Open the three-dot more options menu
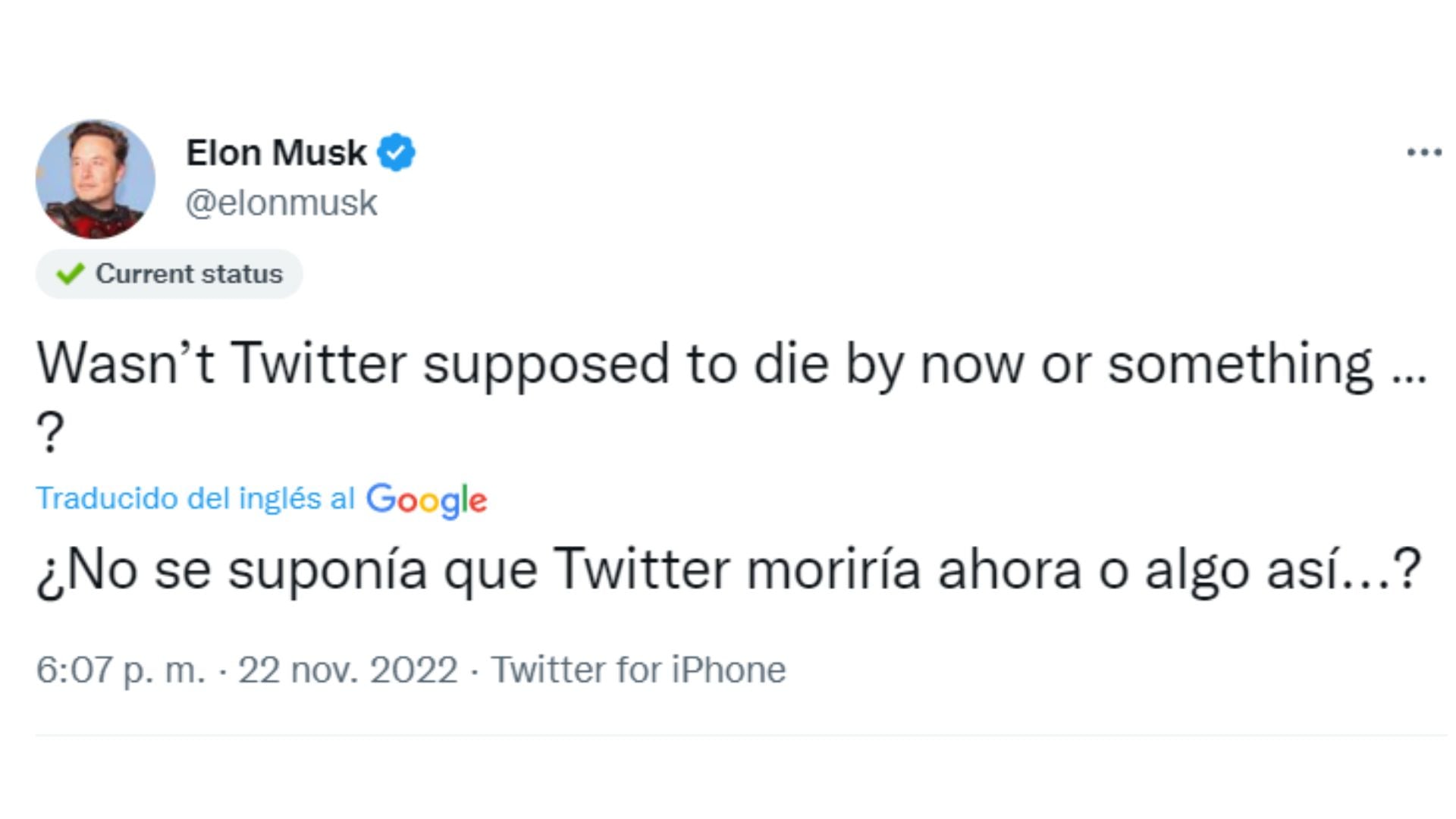This screenshot has width=1456, height=819. (x=1423, y=152)
